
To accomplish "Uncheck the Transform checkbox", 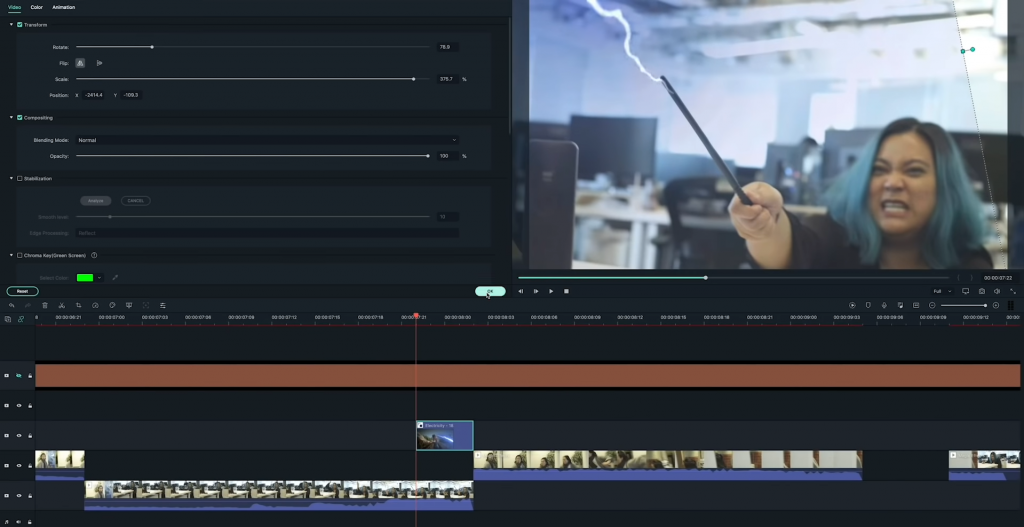I will coord(20,24).
